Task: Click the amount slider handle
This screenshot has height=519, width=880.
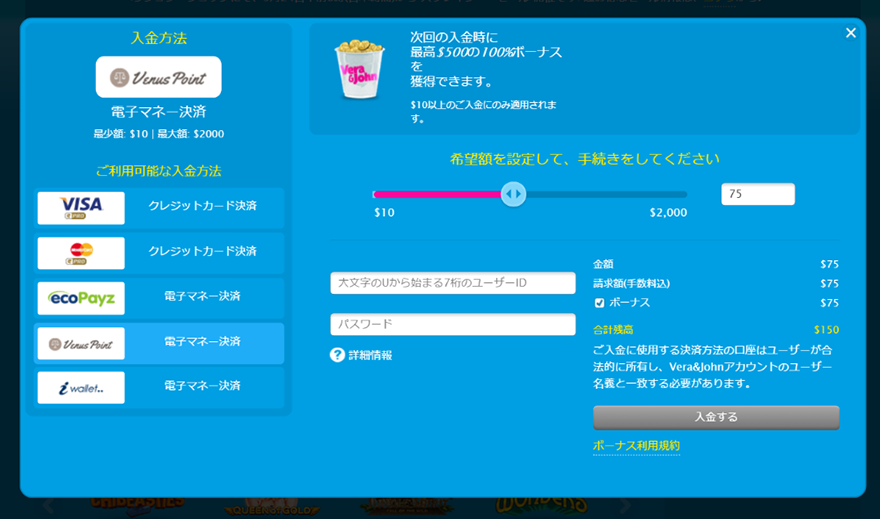Action: pyautogui.click(x=513, y=194)
